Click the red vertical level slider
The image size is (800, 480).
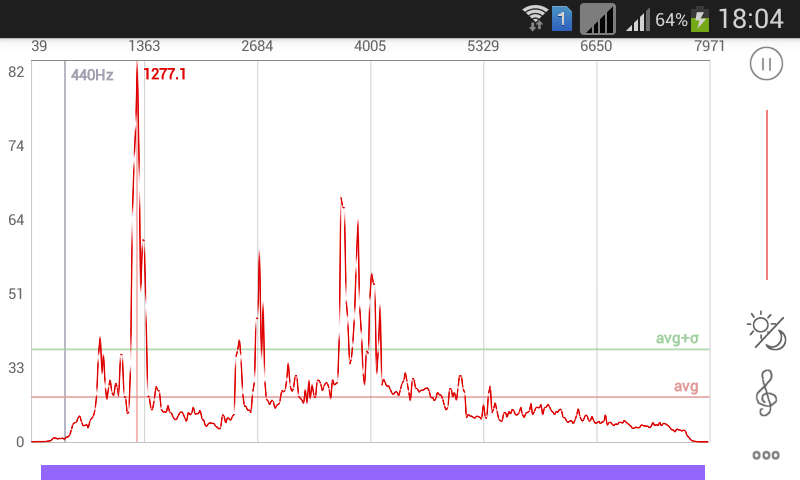coord(767,195)
